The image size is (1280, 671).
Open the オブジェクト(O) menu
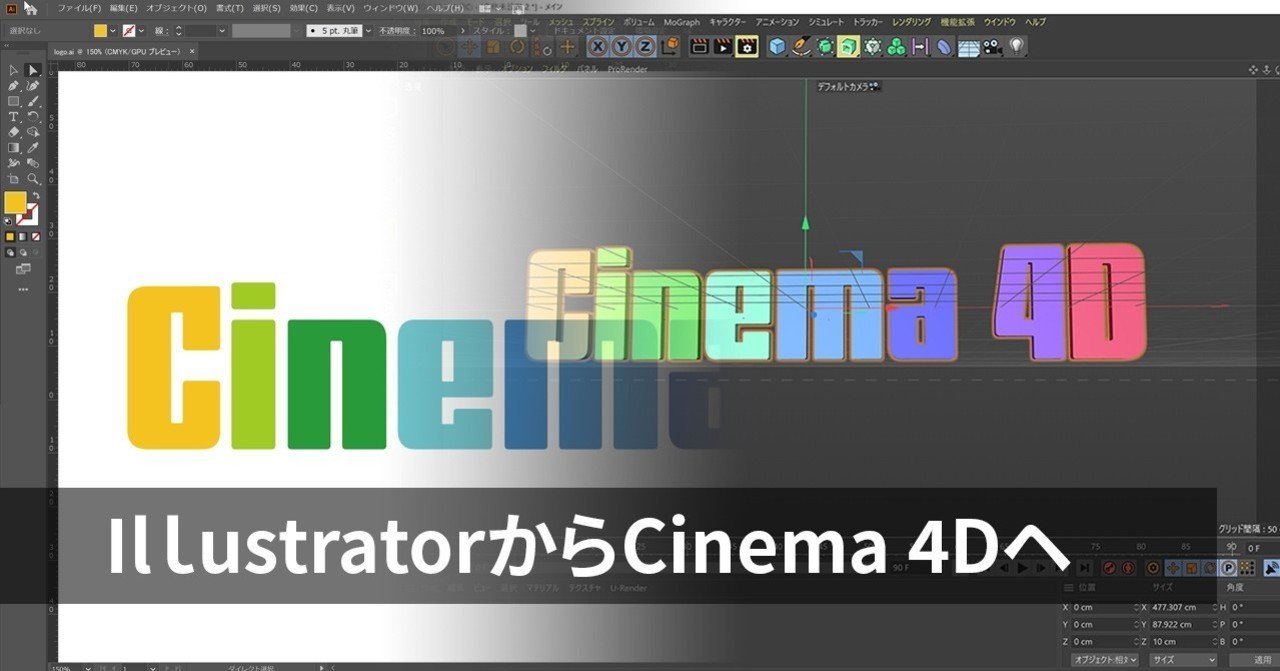coord(177,8)
